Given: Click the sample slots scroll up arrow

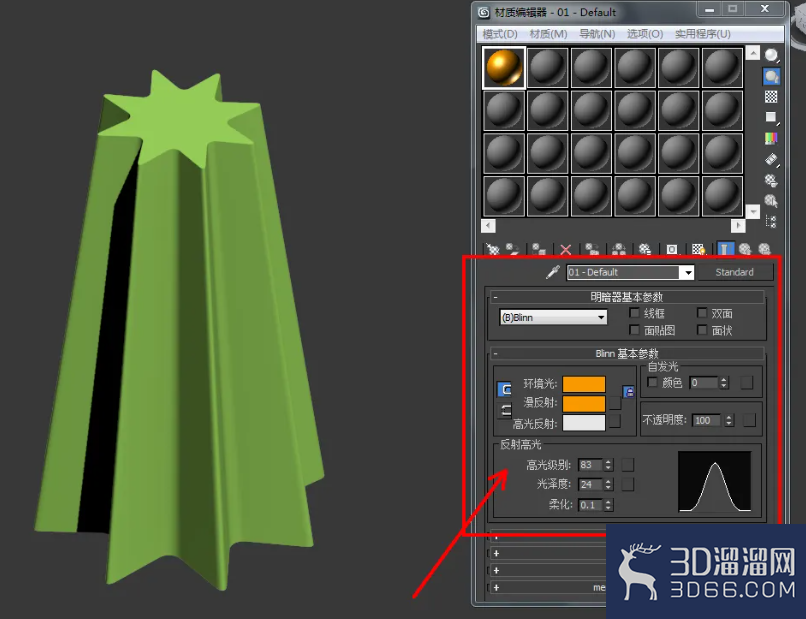Looking at the screenshot, I should [x=753, y=53].
